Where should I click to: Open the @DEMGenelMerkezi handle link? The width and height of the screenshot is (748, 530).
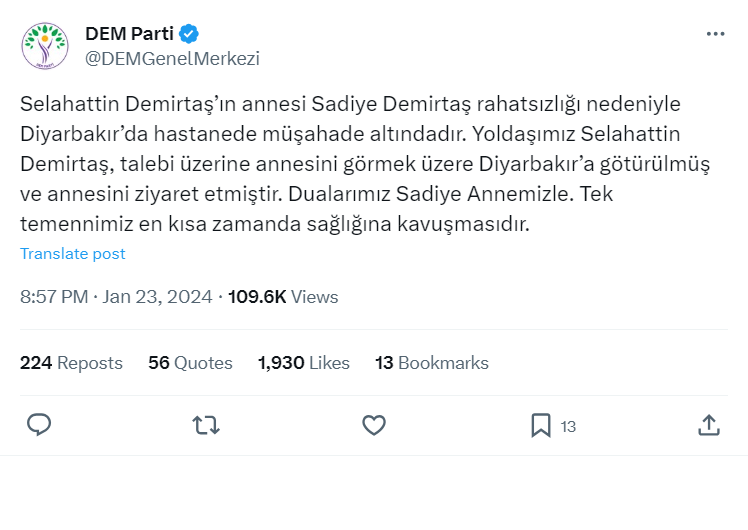(172, 58)
